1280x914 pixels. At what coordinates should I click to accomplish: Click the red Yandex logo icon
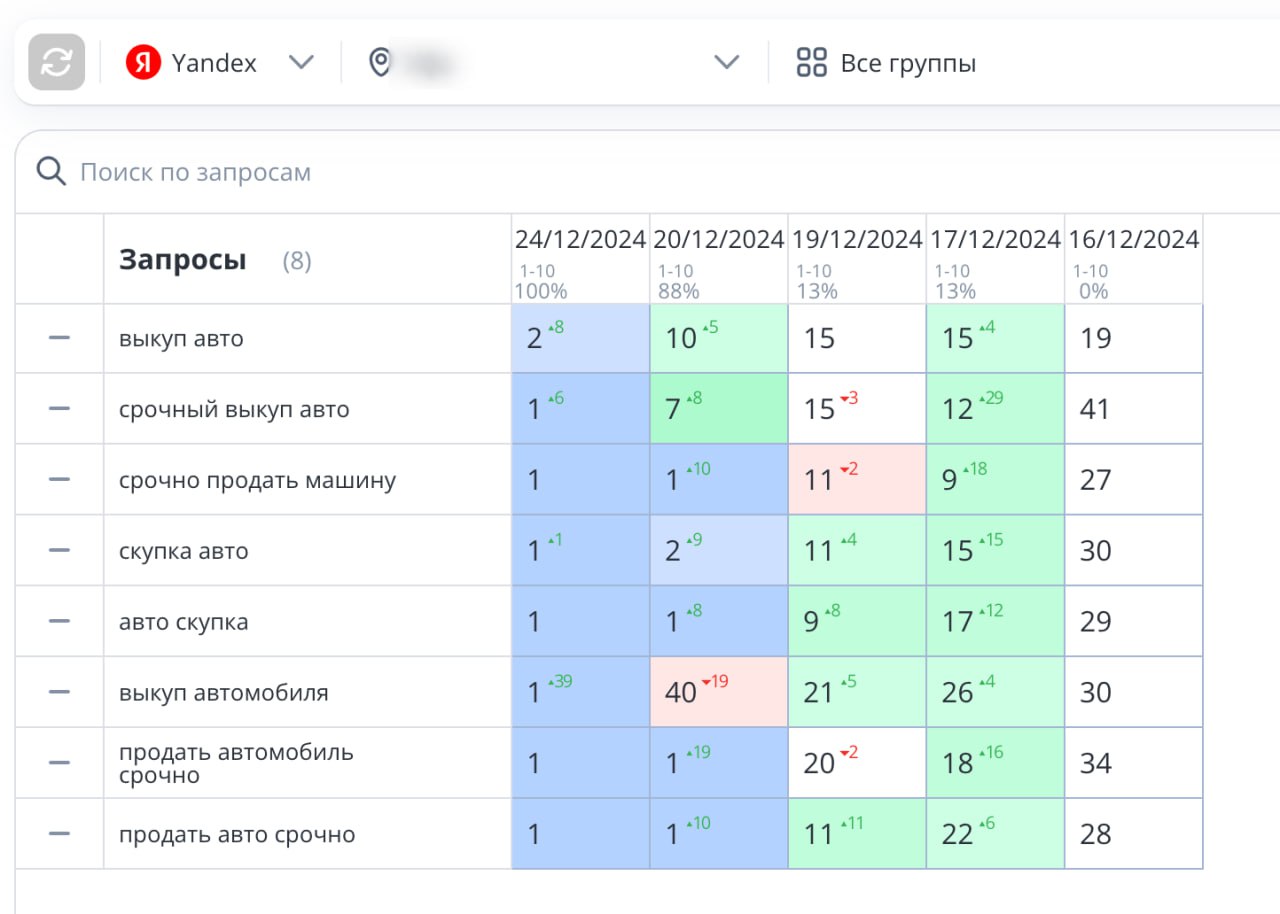[143, 63]
